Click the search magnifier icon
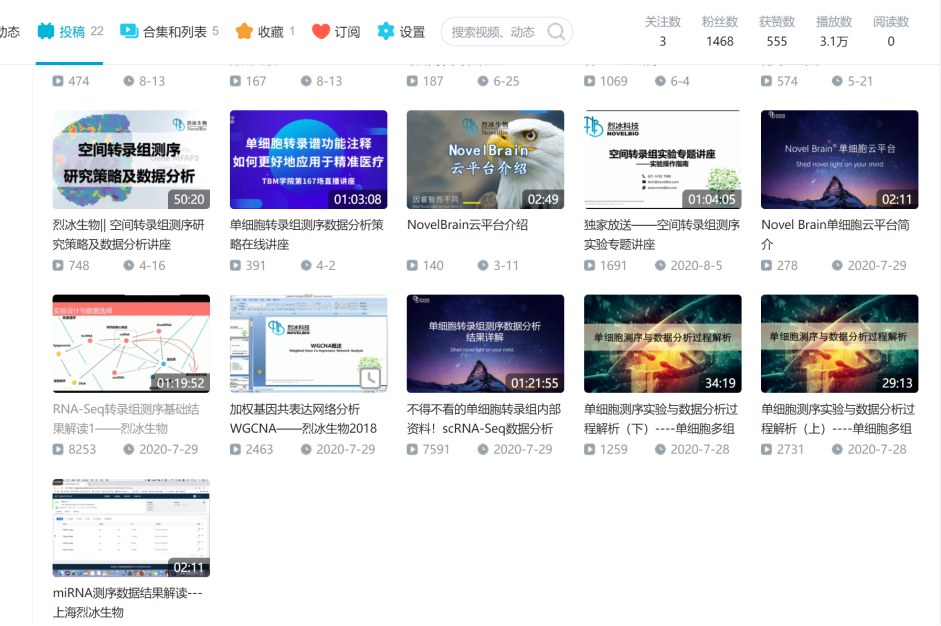 pyautogui.click(x=556, y=32)
